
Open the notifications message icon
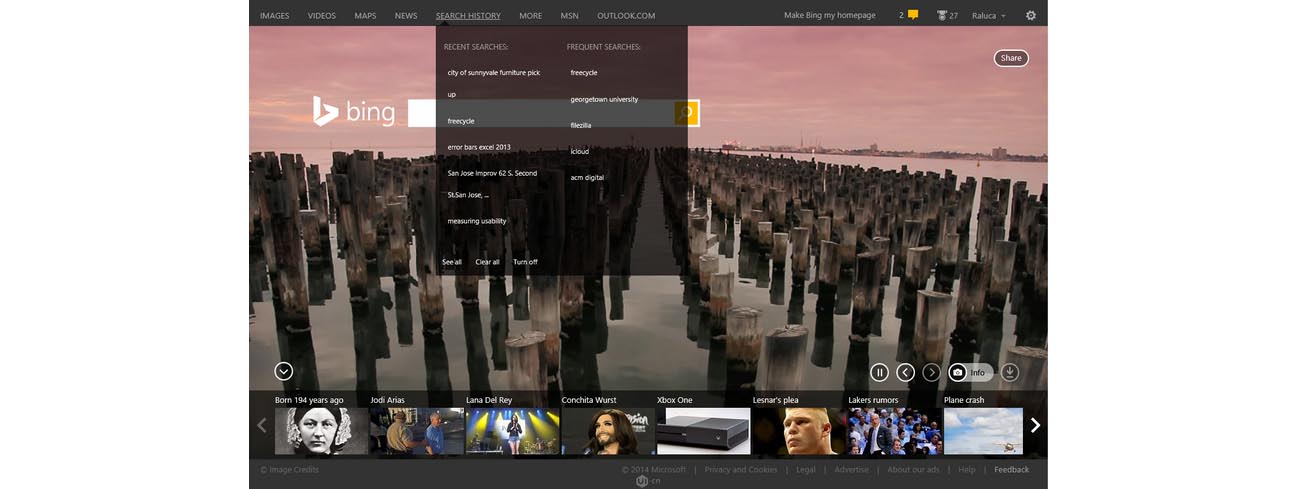coord(912,15)
